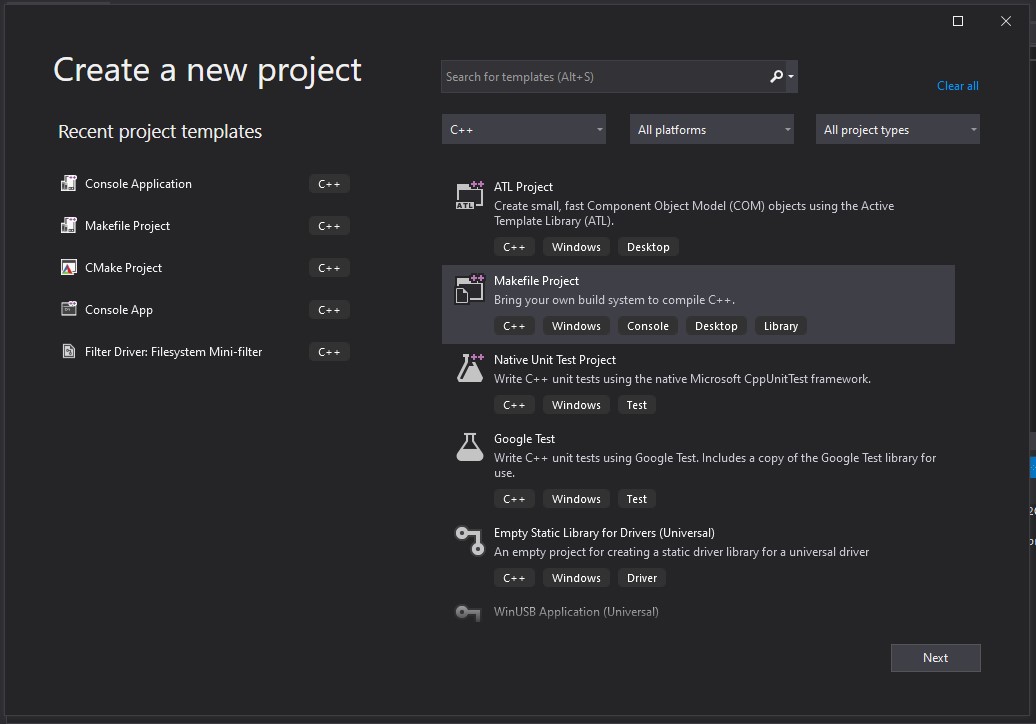Click the Test tag under Google Test
Screen dimensions: 1036x724
tap(637, 499)
